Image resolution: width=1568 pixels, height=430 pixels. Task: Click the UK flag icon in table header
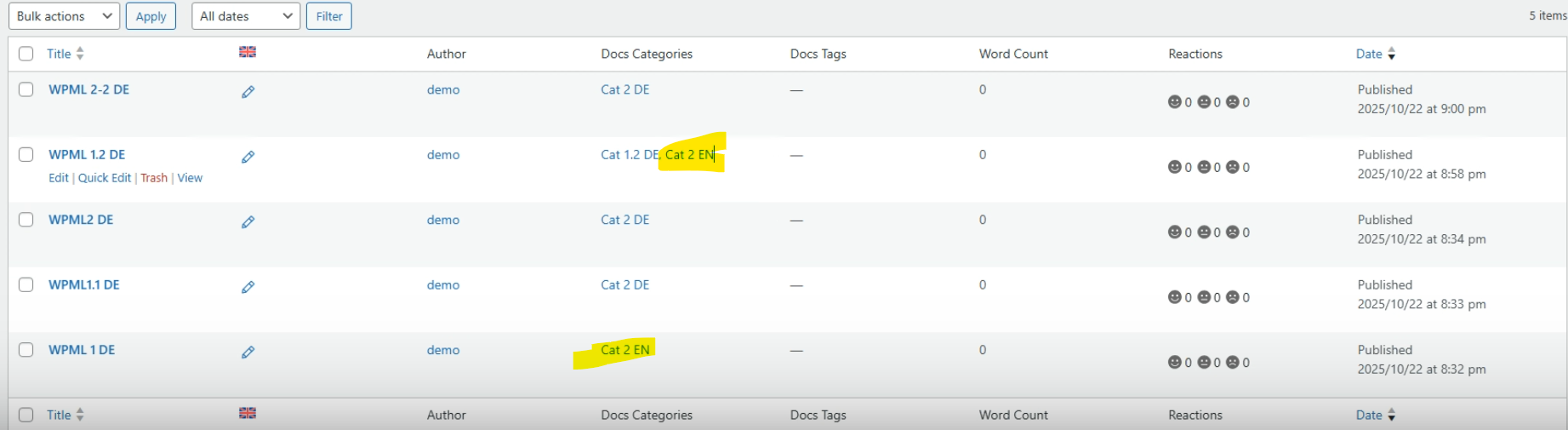tap(248, 52)
